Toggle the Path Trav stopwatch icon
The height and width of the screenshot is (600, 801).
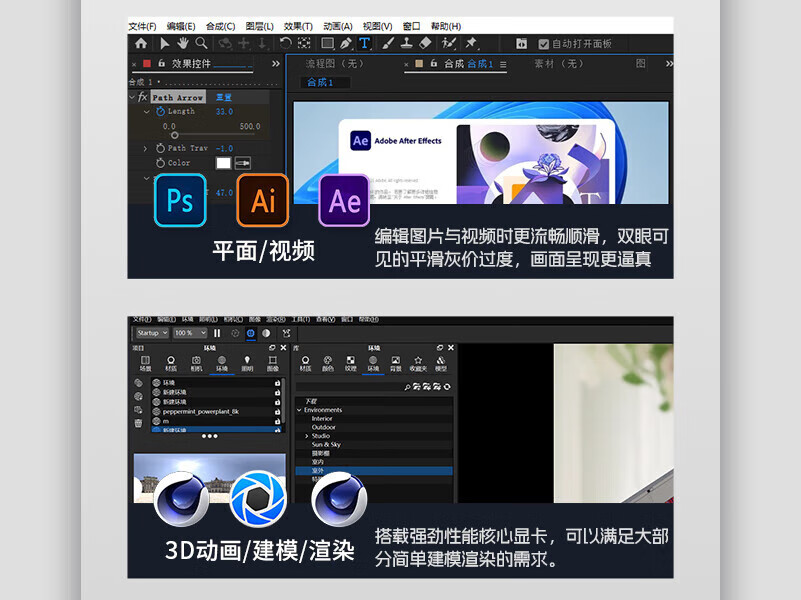tap(160, 148)
